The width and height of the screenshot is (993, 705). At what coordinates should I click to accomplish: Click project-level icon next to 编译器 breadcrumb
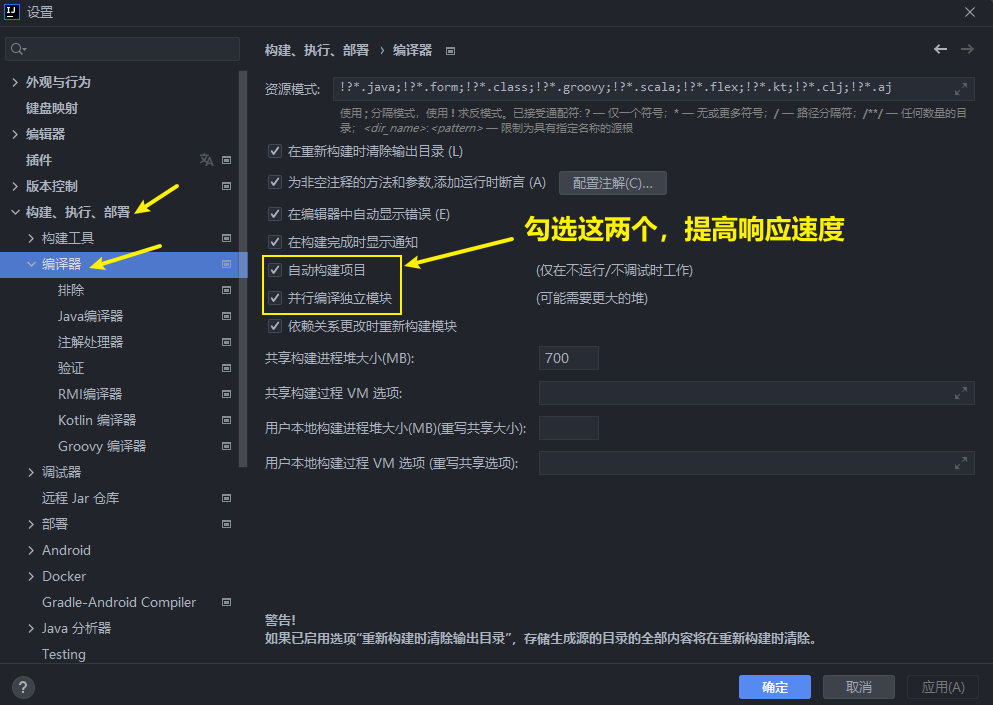coord(450,50)
